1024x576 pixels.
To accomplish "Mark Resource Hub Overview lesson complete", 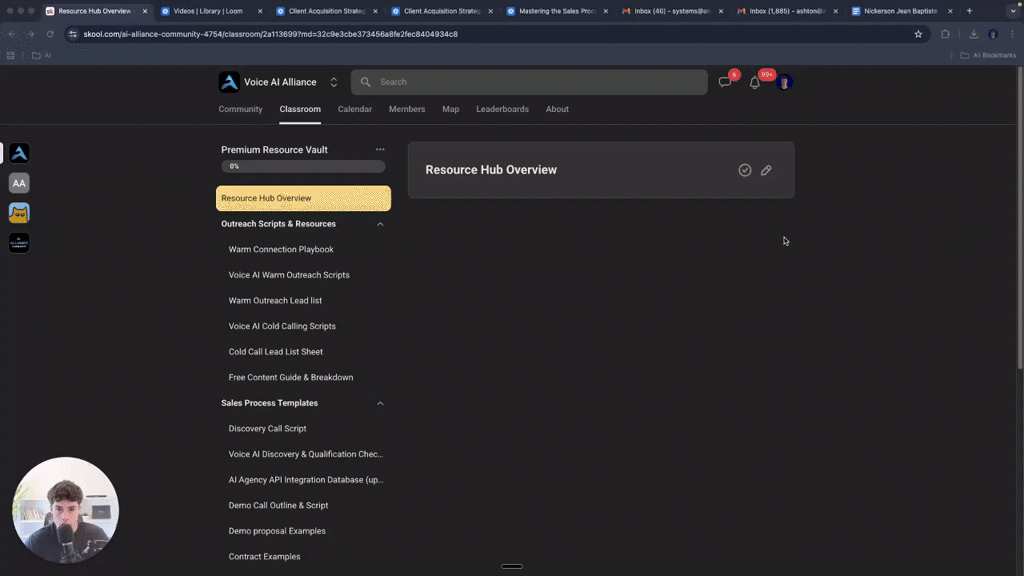I will [x=744, y=170].
